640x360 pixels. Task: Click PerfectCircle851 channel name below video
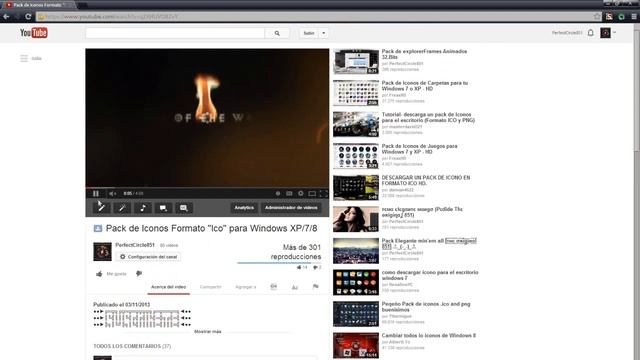(x=135, y=245)
